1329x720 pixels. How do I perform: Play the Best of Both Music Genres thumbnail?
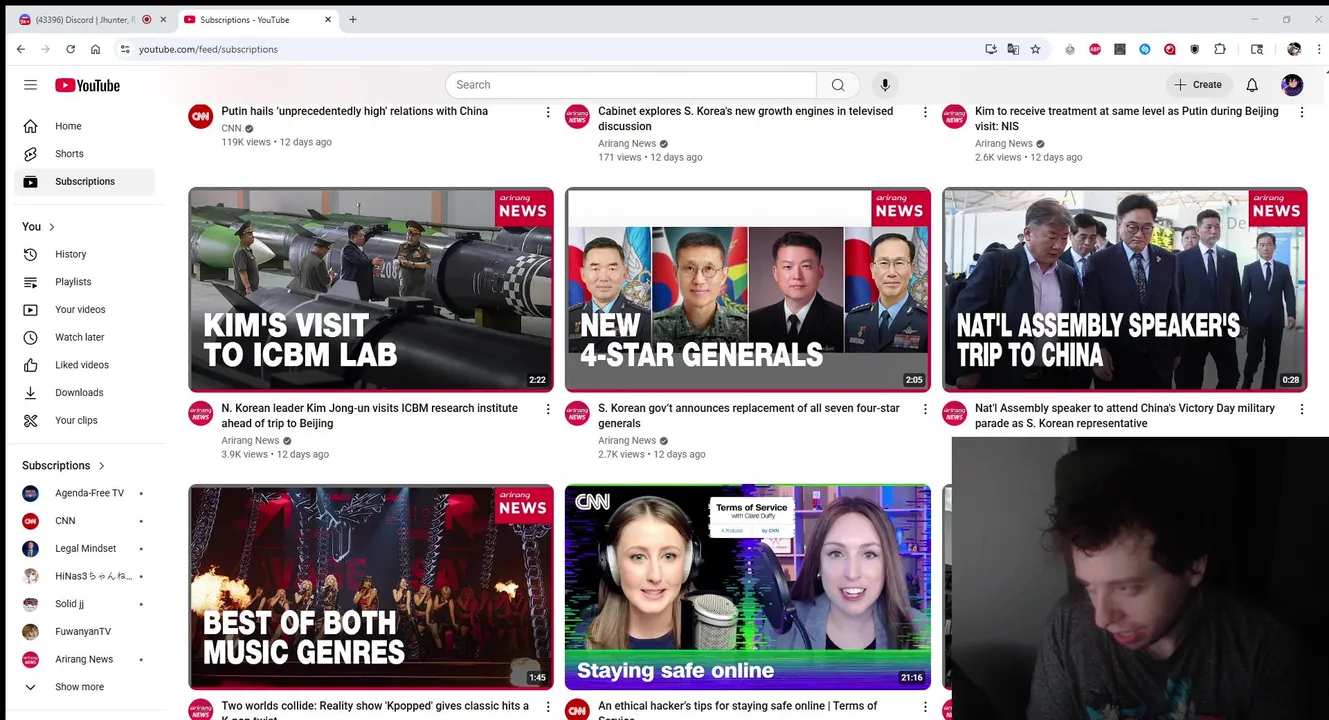pos(371,587)
